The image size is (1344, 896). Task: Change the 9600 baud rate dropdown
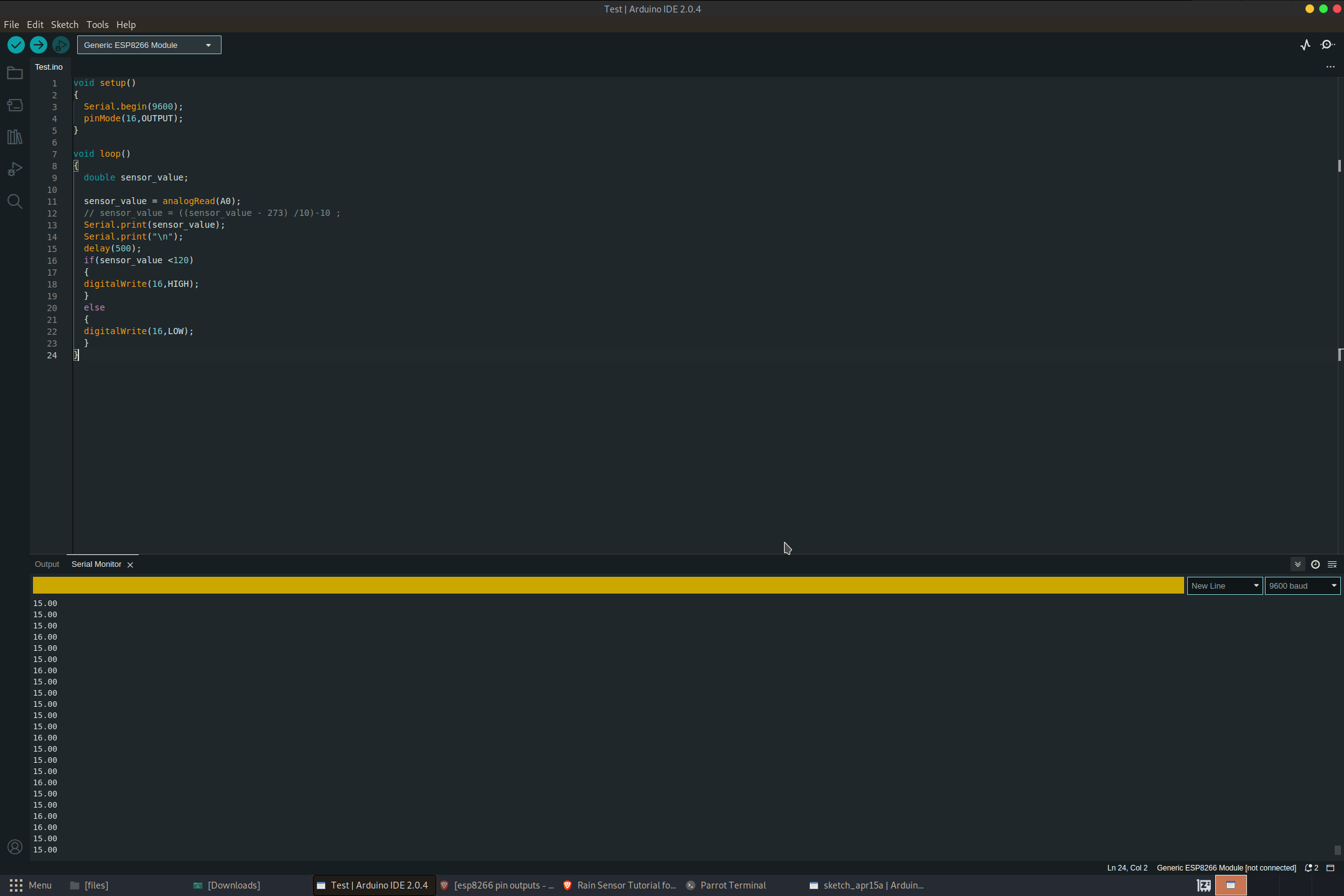point(1302,586)
